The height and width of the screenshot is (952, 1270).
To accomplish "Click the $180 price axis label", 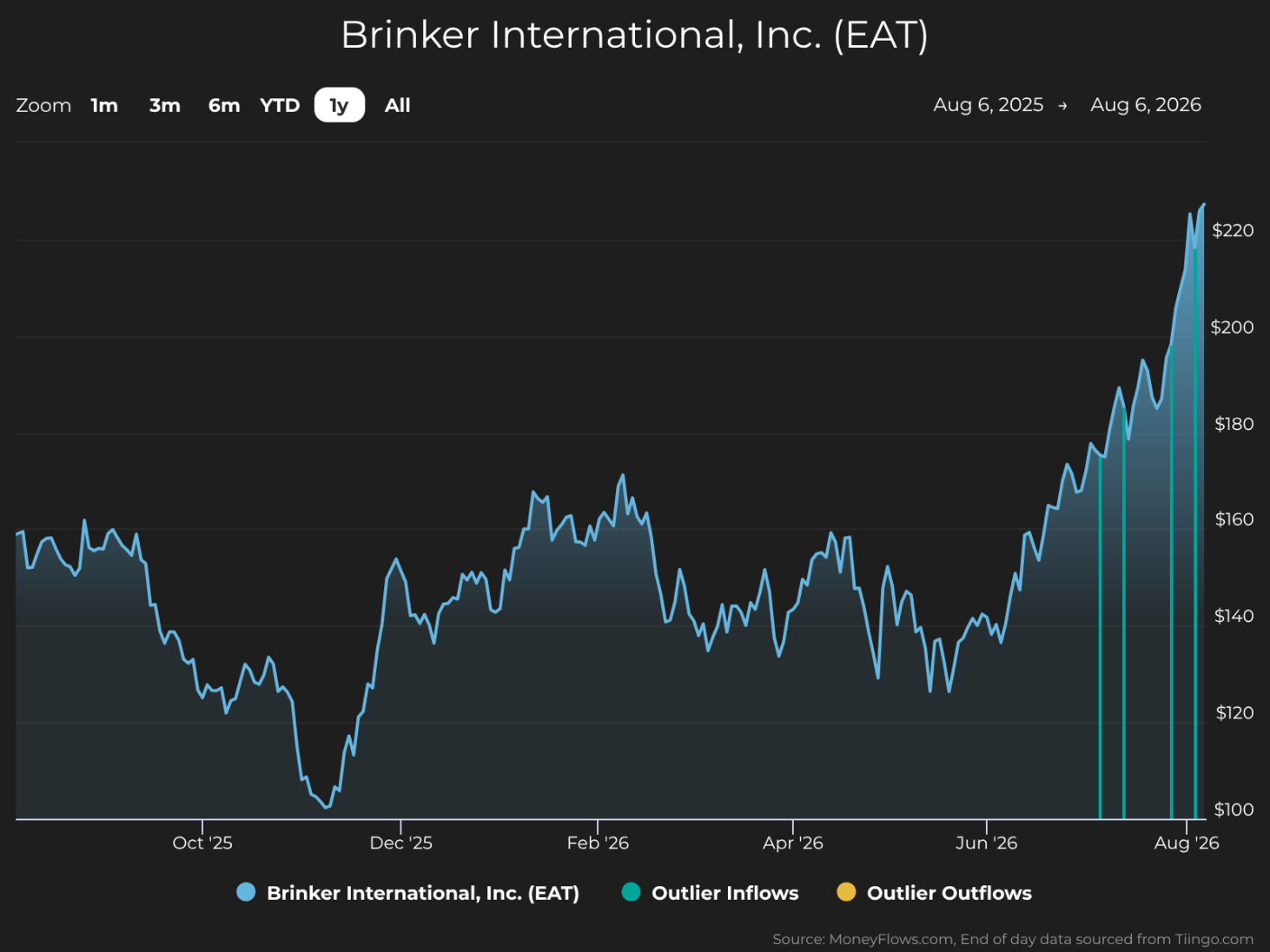I will tap(1234, 424).
